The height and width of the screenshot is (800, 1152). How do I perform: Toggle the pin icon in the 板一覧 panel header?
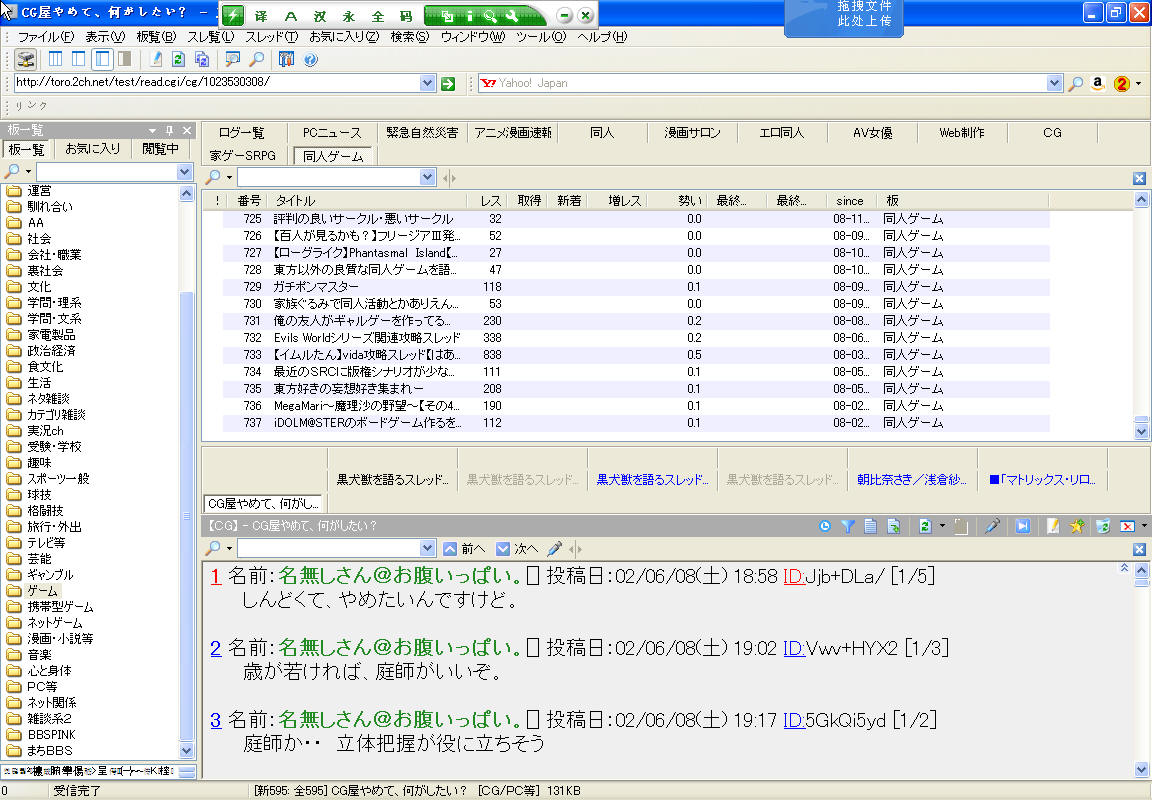[170, 130]
